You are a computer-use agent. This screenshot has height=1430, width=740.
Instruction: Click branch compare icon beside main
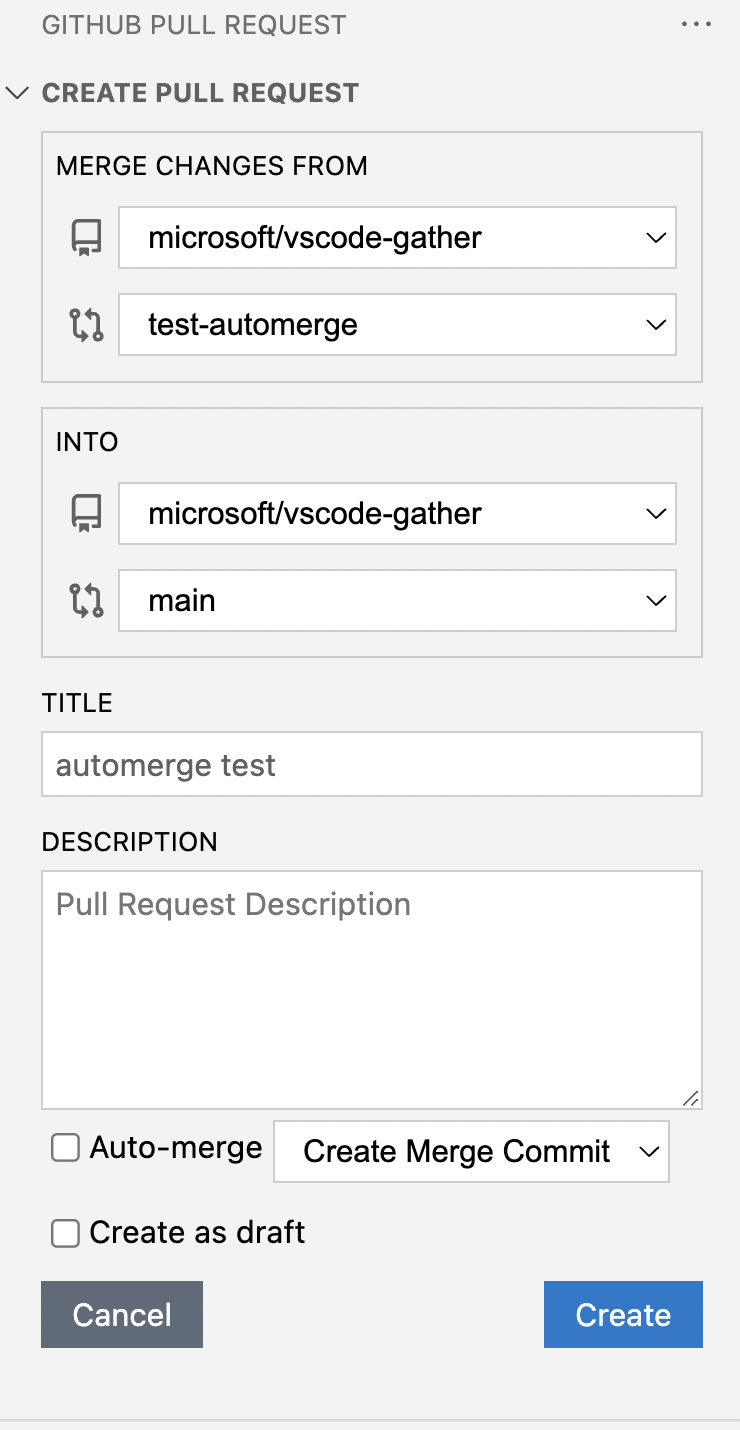[86, 601]
